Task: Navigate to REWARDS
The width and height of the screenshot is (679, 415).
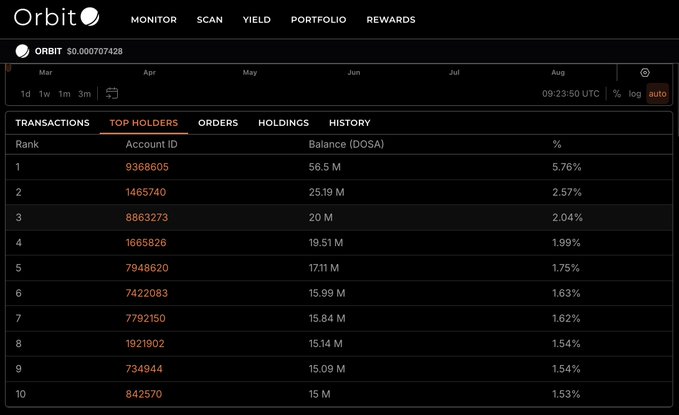Action: 391,19
